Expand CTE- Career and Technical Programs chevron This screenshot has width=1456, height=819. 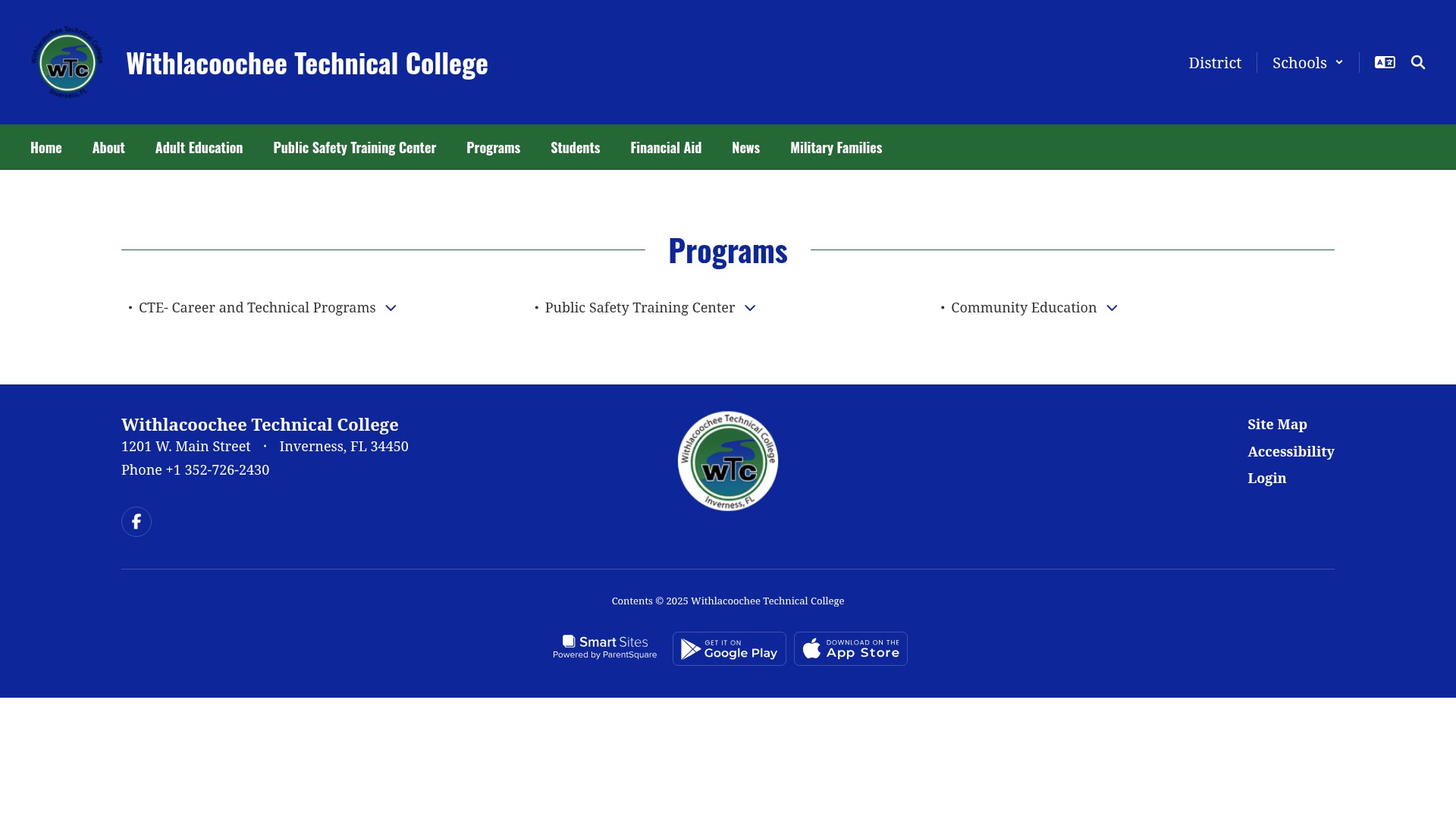[x=391, y=308]
